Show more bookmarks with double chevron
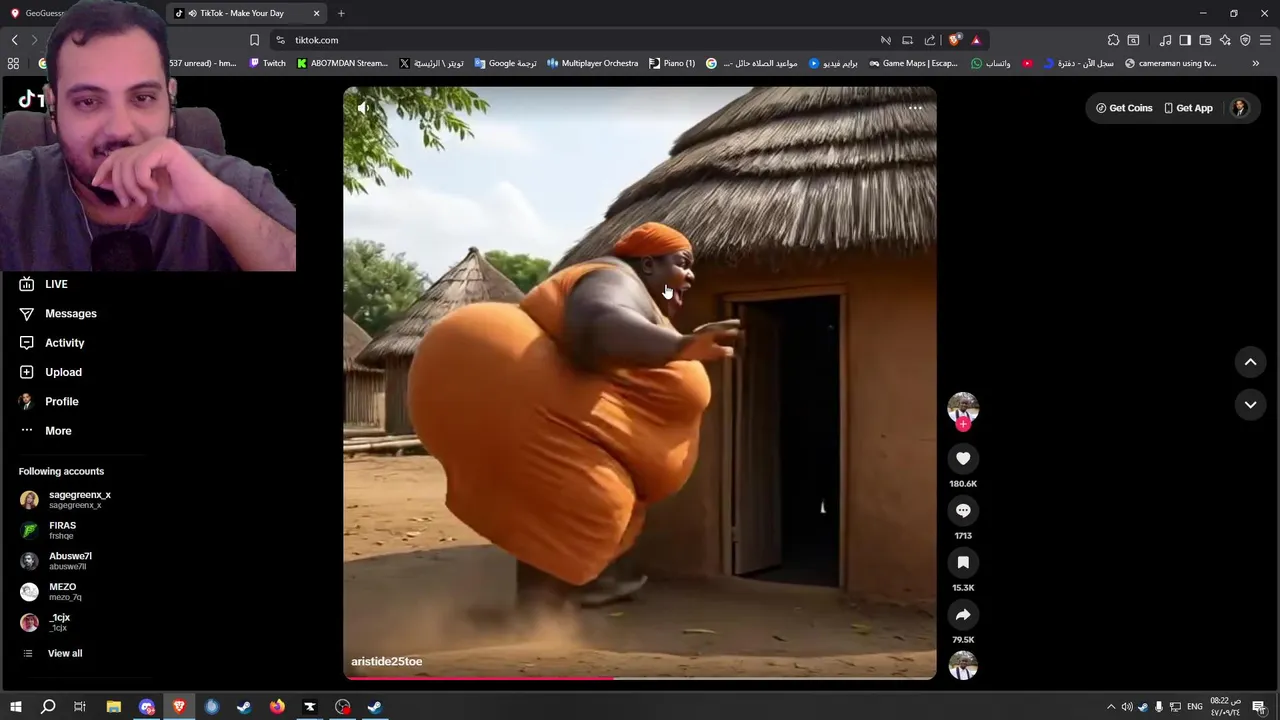1280x720 pixels. (1256, 63)
